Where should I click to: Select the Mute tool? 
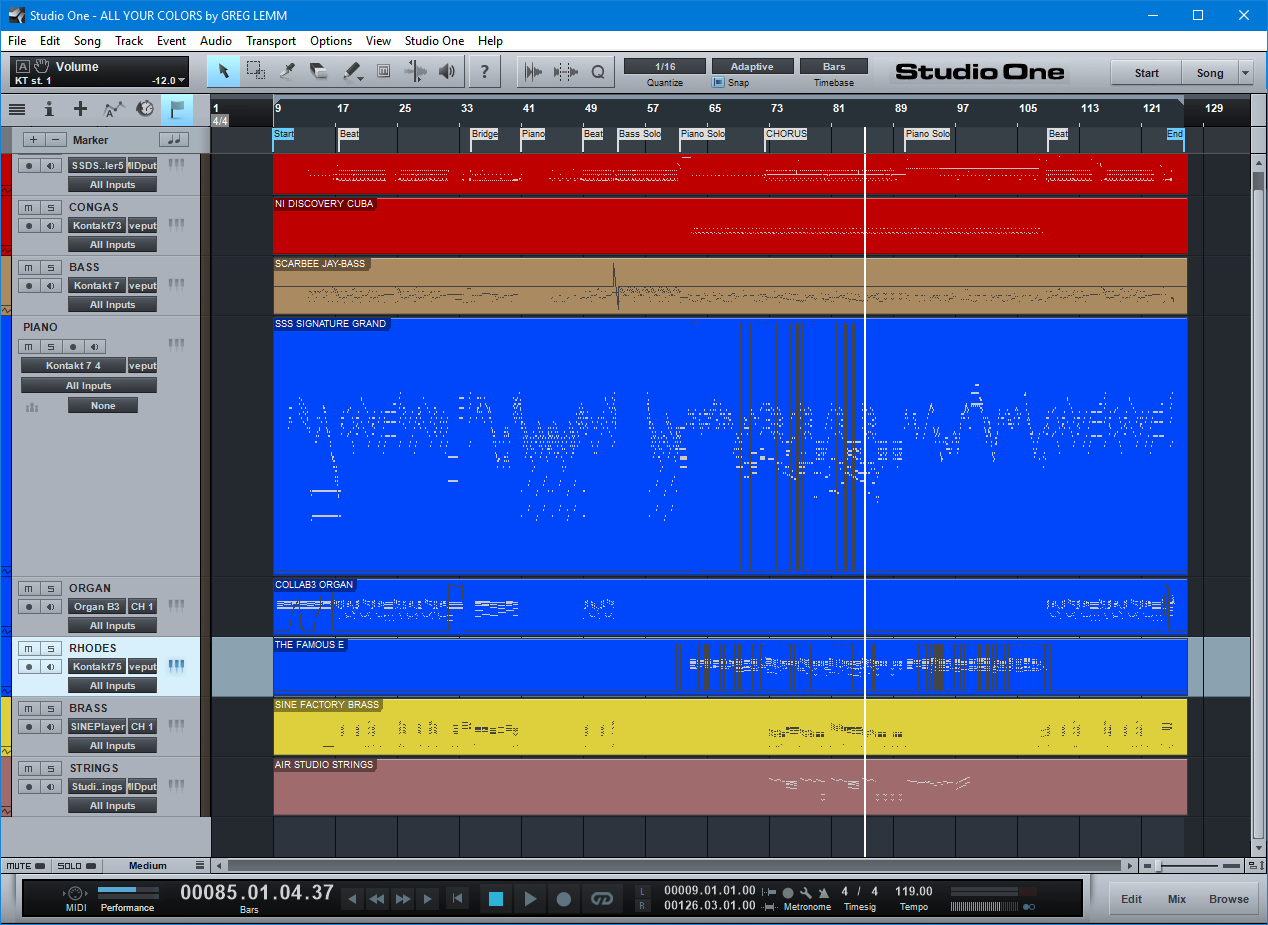click(383, 71)
